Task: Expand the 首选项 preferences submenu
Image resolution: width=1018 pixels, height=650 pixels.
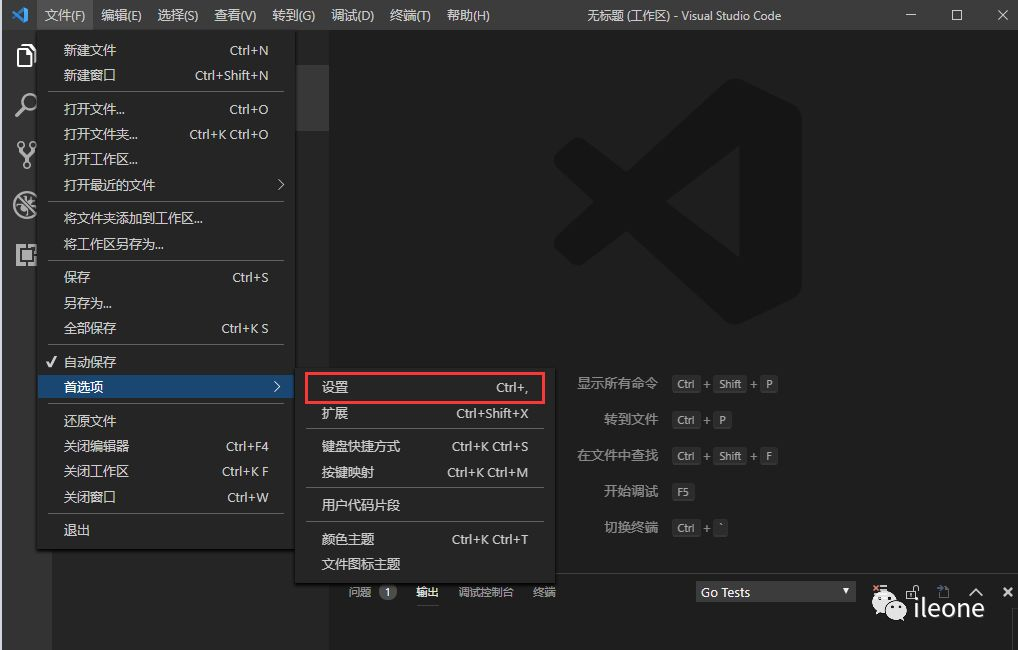Action: (x=166, y=387)
